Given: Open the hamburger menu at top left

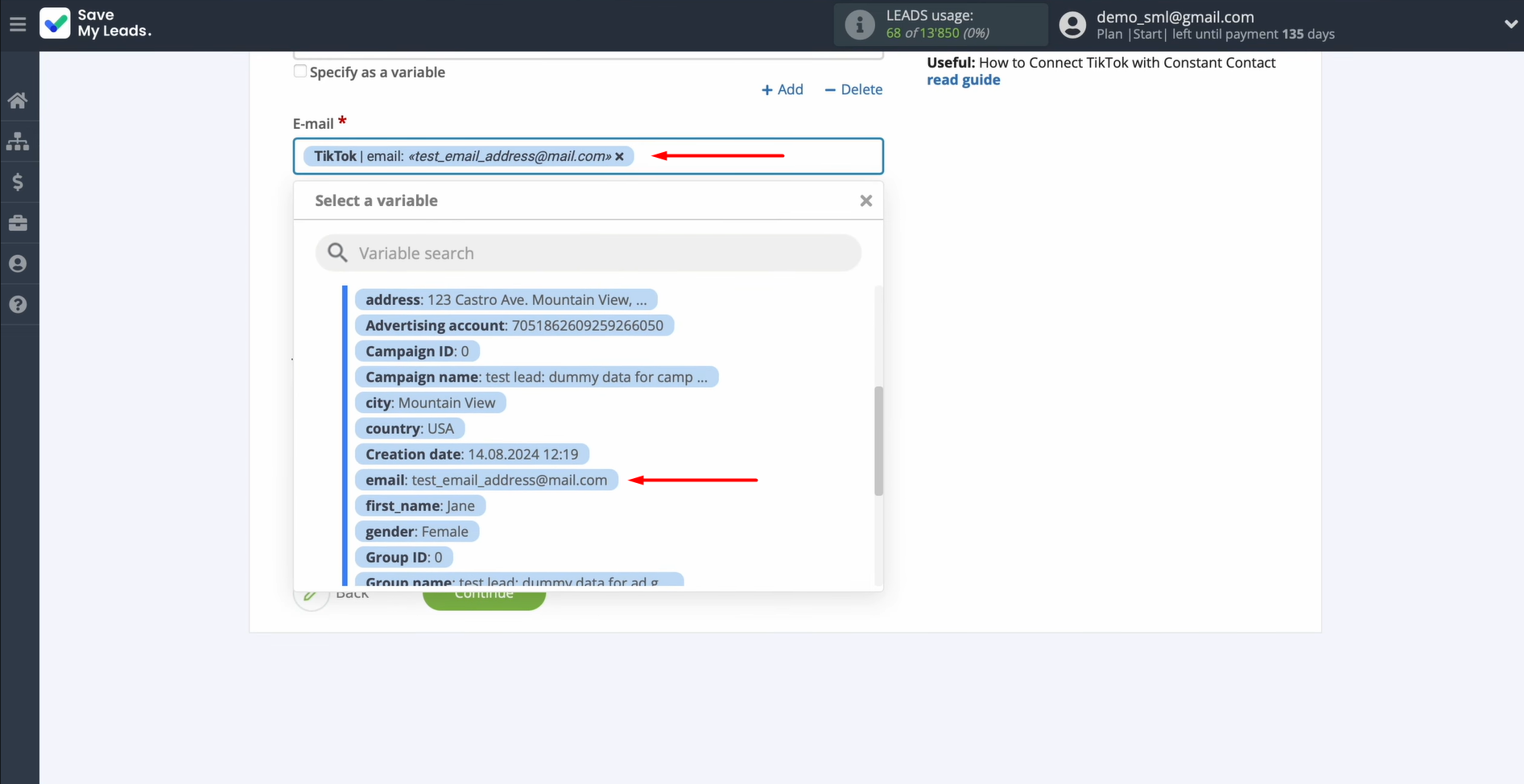Looking at the screenshot, I should (x=18, y=23).
